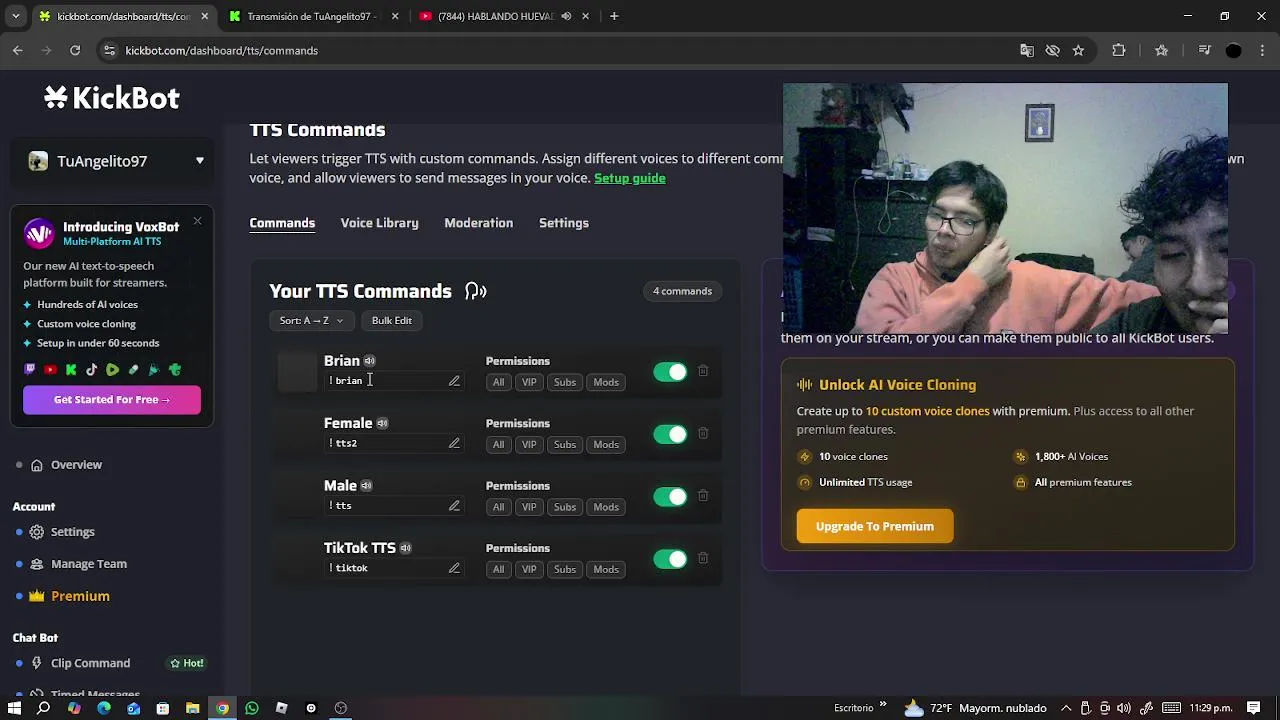Open the TTS Settings tab
Screen dimensions: 1280x720
point(564,223)
